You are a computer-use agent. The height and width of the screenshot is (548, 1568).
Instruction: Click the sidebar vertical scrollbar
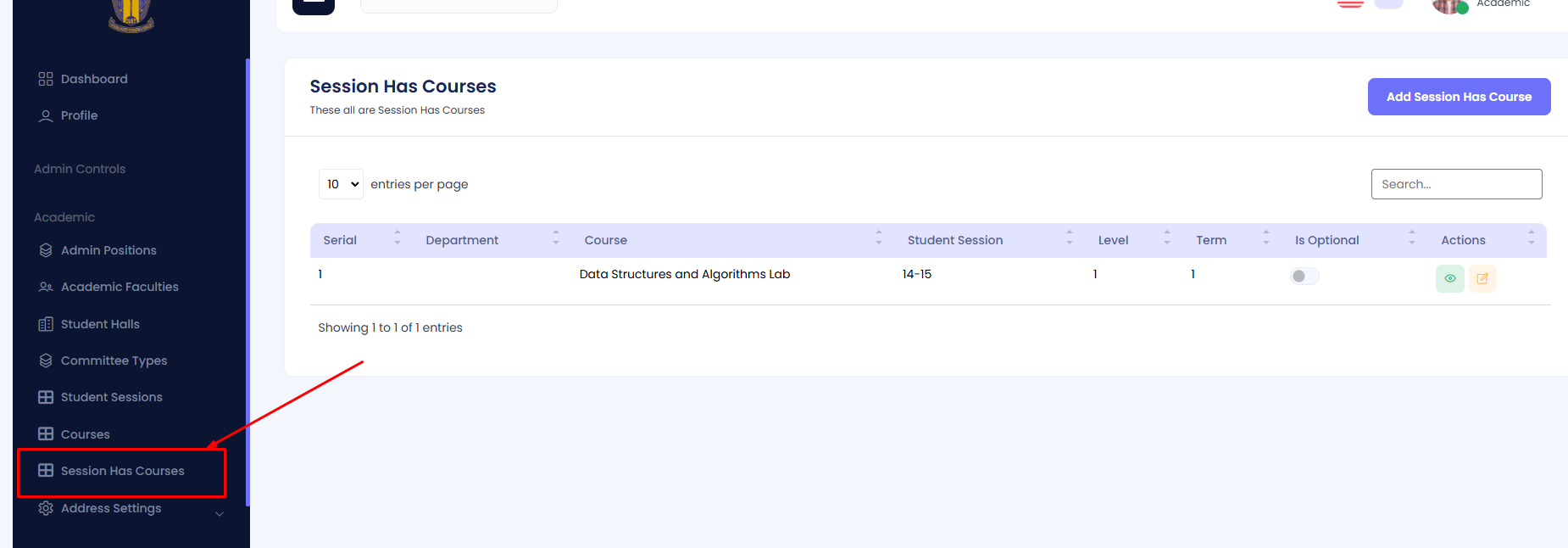(247, 280)
